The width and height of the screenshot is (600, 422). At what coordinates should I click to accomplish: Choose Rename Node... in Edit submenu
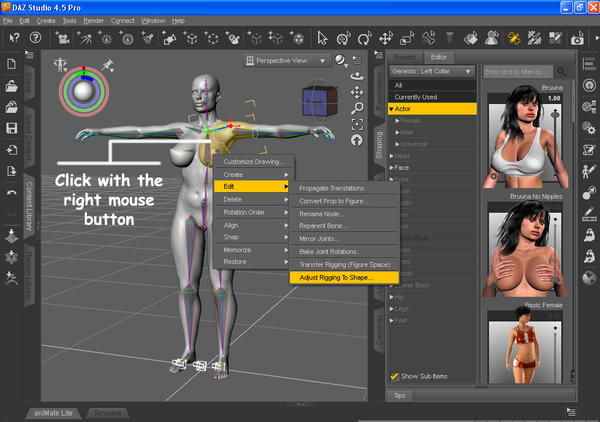[344, 214]
